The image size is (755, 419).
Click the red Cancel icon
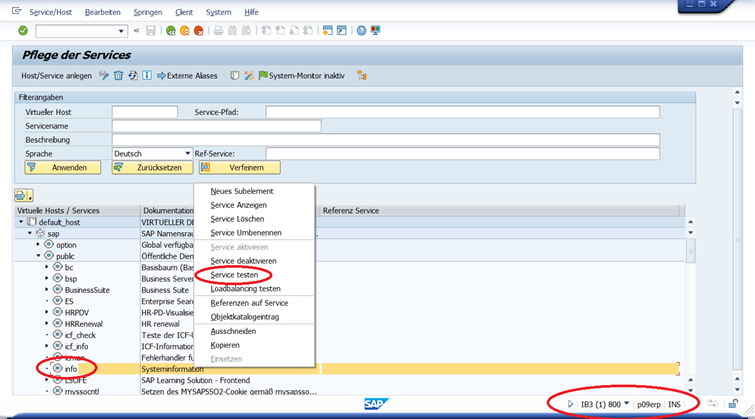[198, 31]
